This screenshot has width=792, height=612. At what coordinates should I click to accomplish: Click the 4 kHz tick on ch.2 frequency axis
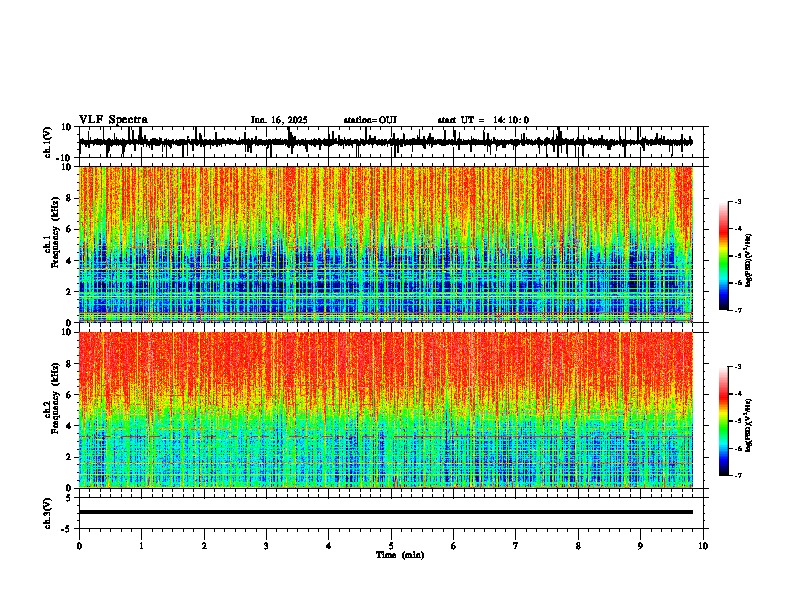point(70,426)
